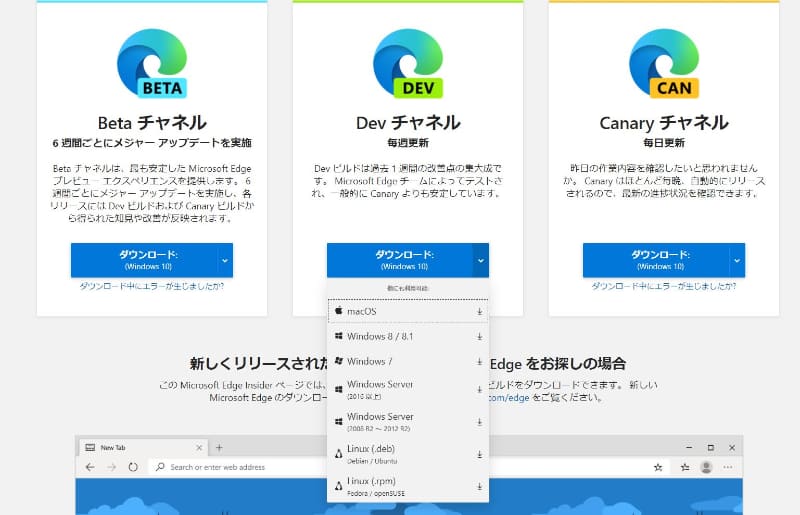
Task: Click the profile avatar icon in the illustration
Action: click(706, 467)
